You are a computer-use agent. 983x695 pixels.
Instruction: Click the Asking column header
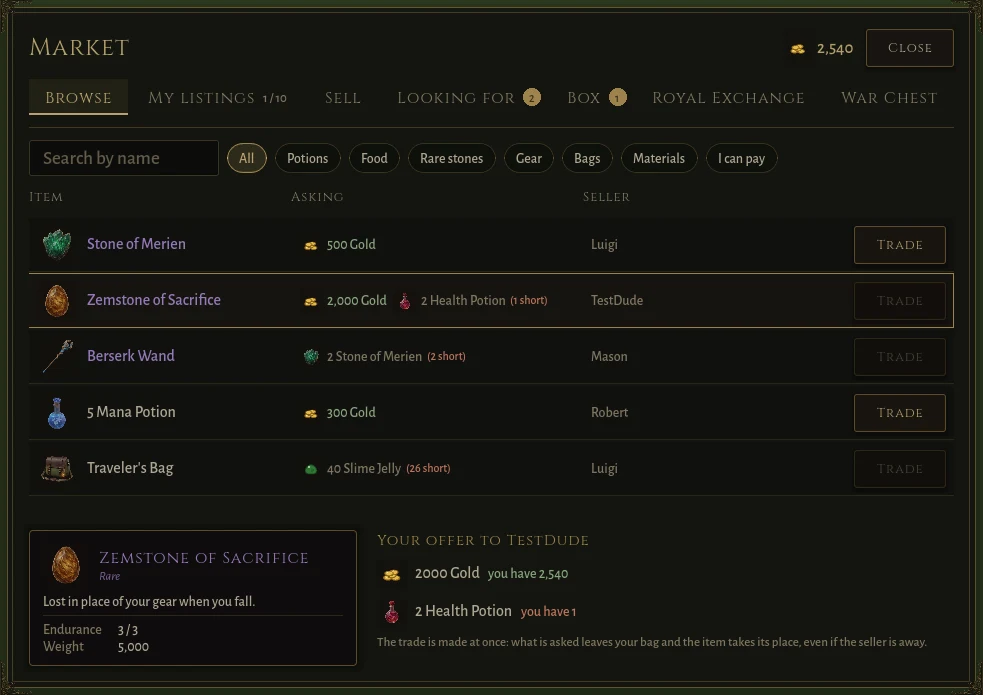pos(317,197)
